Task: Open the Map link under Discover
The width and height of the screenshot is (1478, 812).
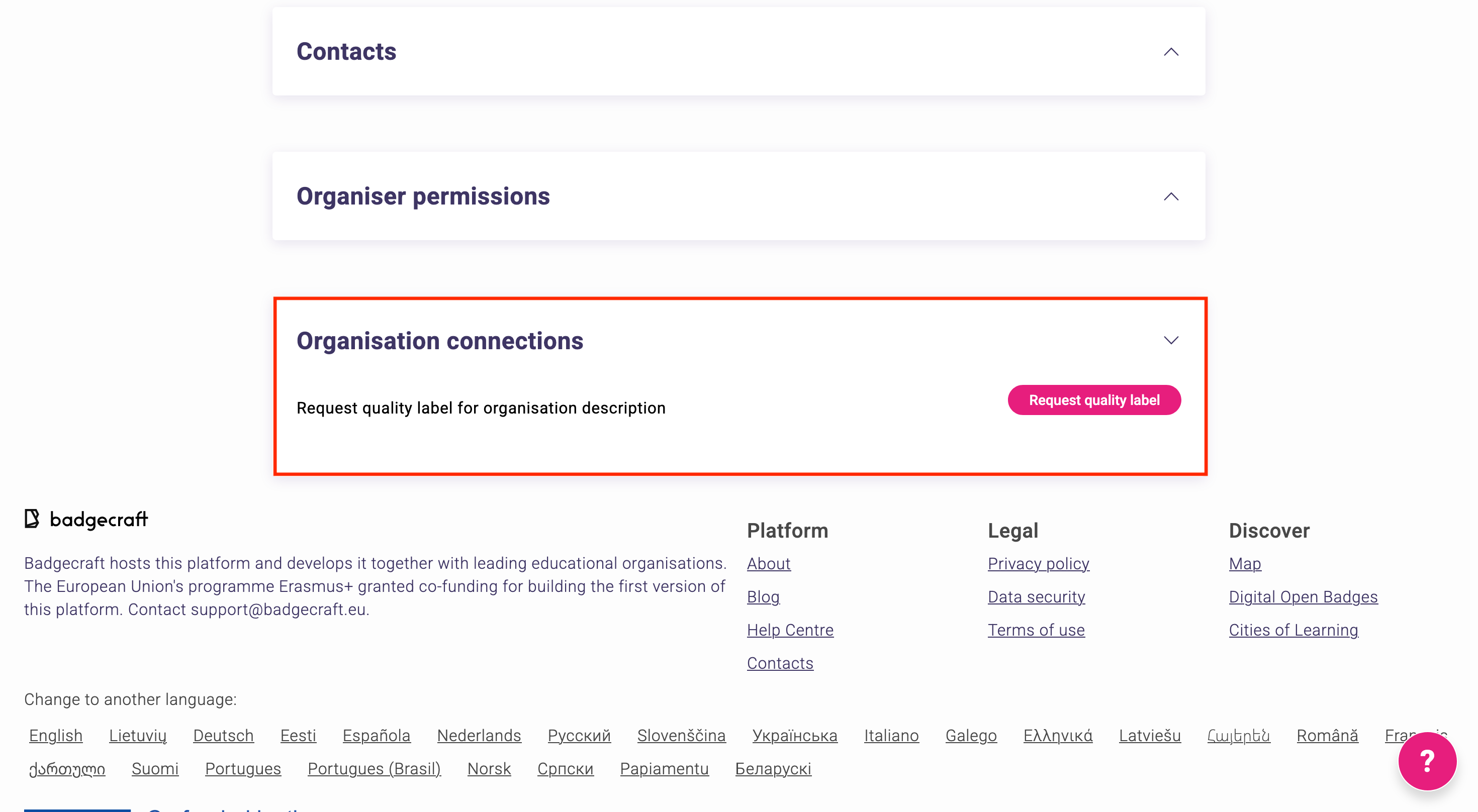Action: [1244, 564]
